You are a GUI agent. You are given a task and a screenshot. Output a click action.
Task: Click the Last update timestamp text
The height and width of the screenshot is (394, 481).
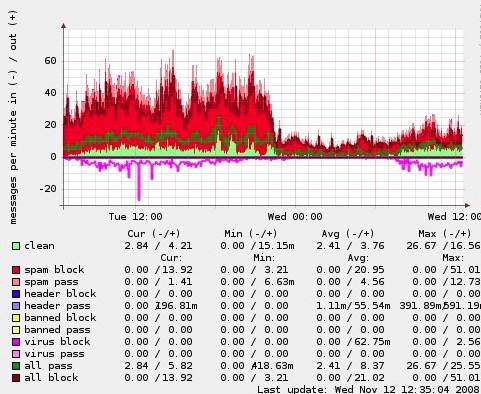click(x=368, y=389)
